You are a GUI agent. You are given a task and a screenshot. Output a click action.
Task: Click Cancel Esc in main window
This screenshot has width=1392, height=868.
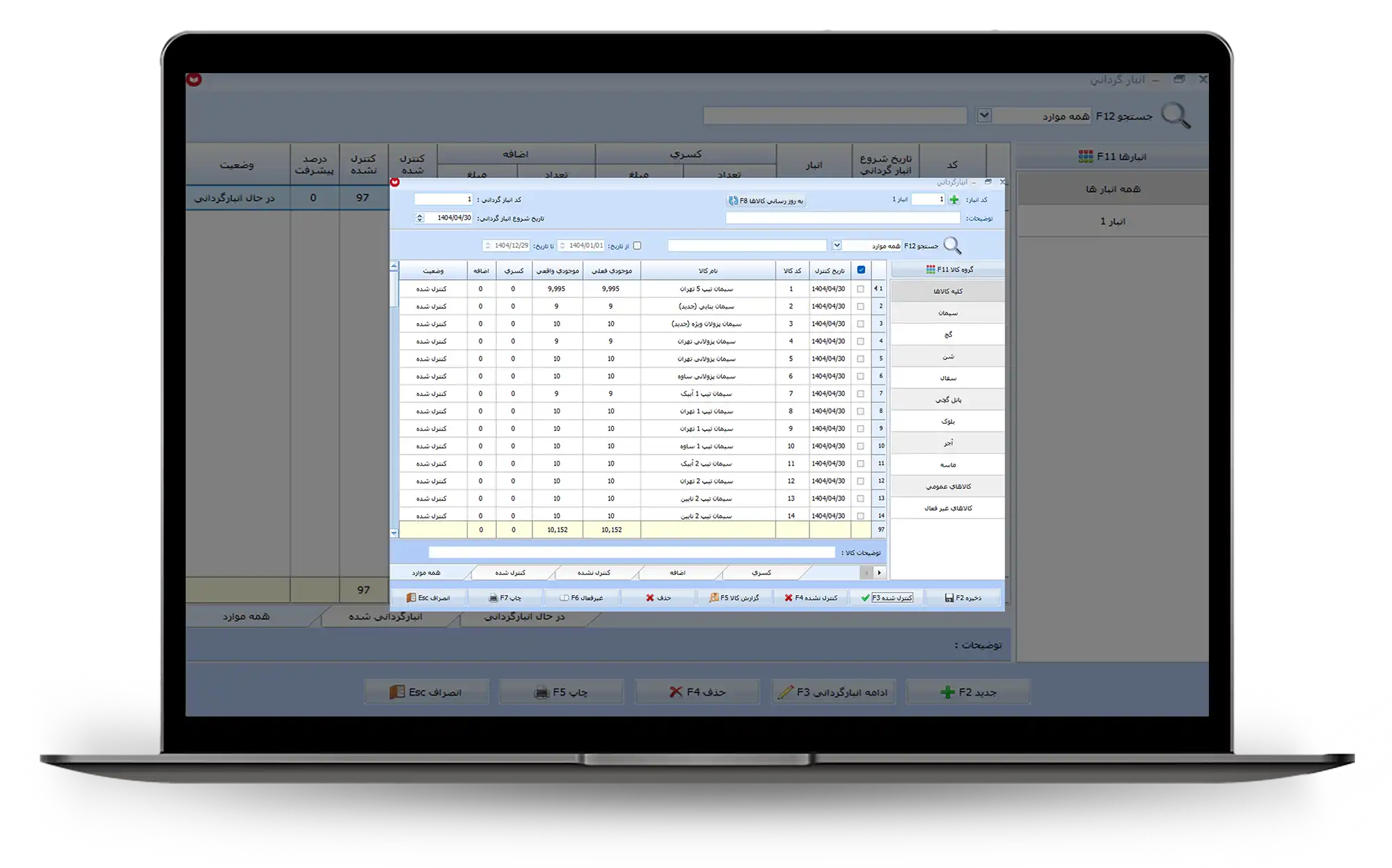pyautogui.click(x=425, y=693)
